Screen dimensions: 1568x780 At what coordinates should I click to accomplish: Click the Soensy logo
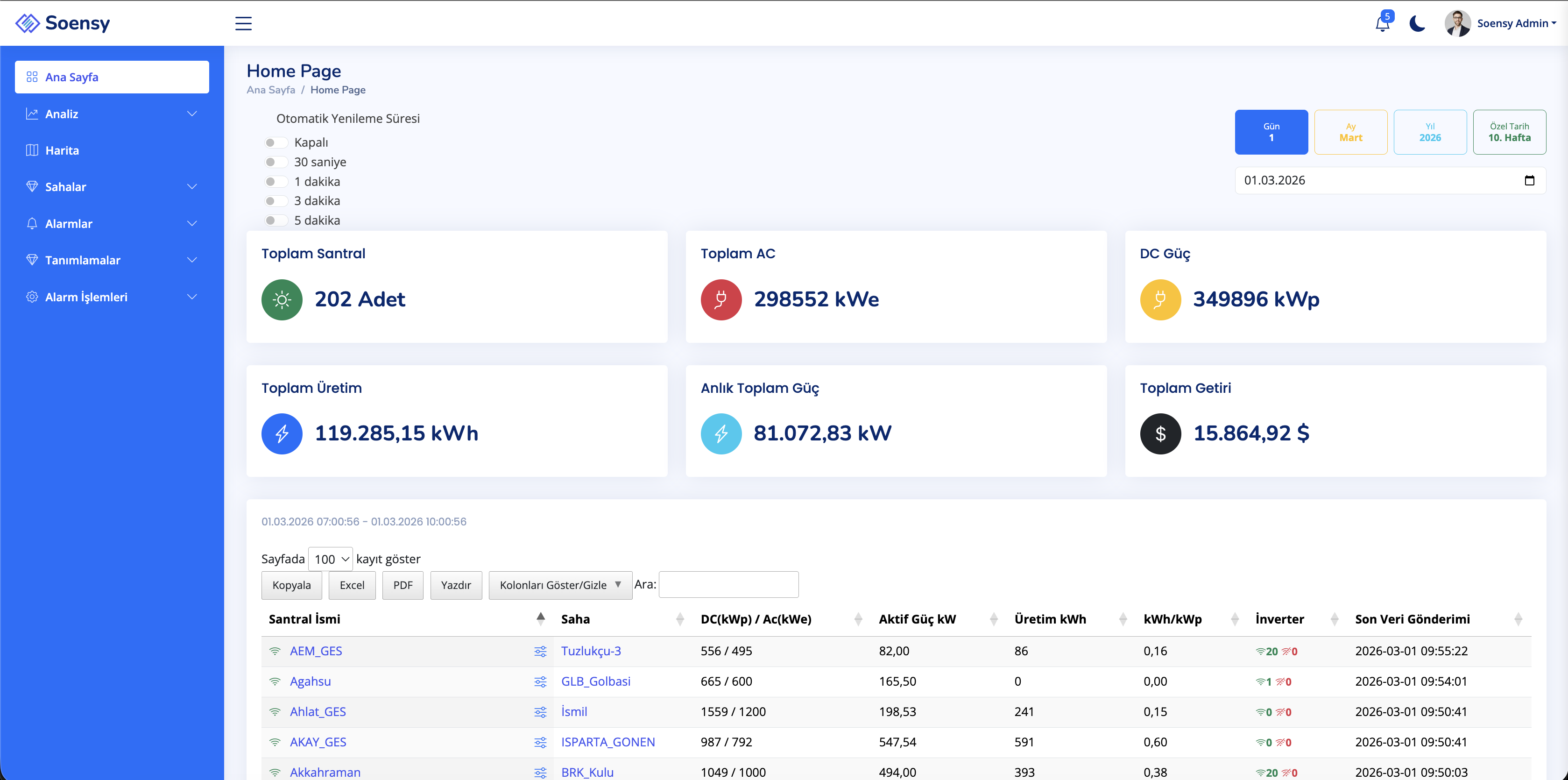[x=63, y=23]
